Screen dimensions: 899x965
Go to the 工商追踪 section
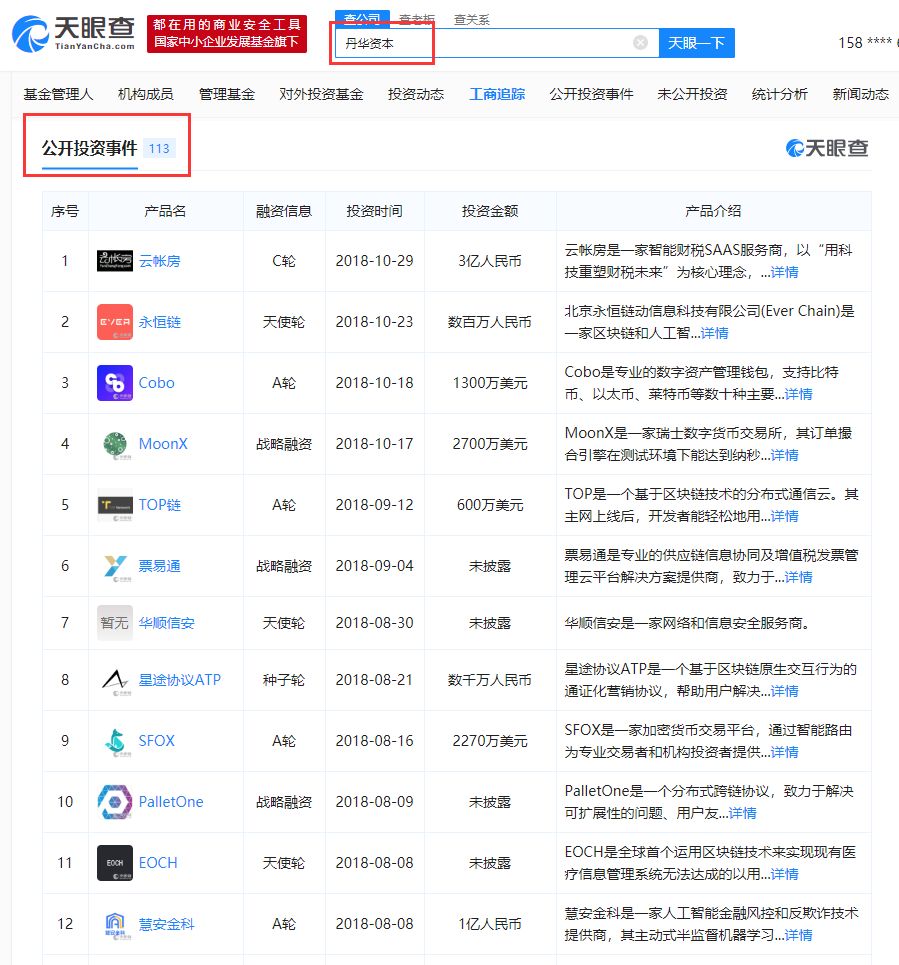point(497,94)
